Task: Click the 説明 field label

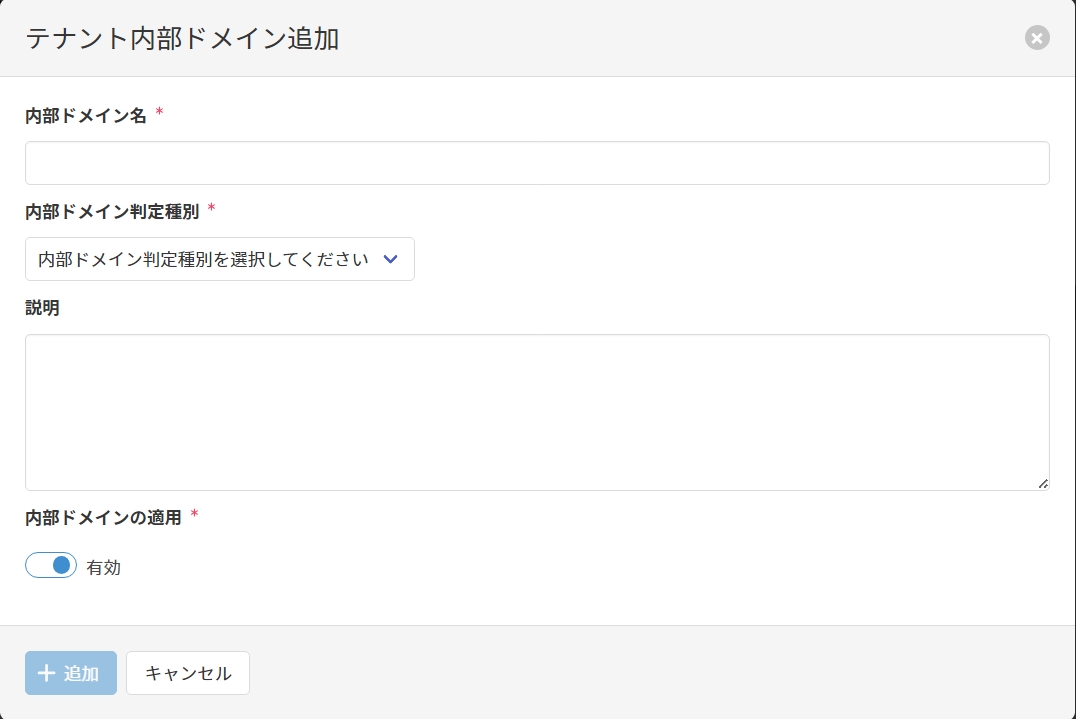Action: [x=42, y=309]
